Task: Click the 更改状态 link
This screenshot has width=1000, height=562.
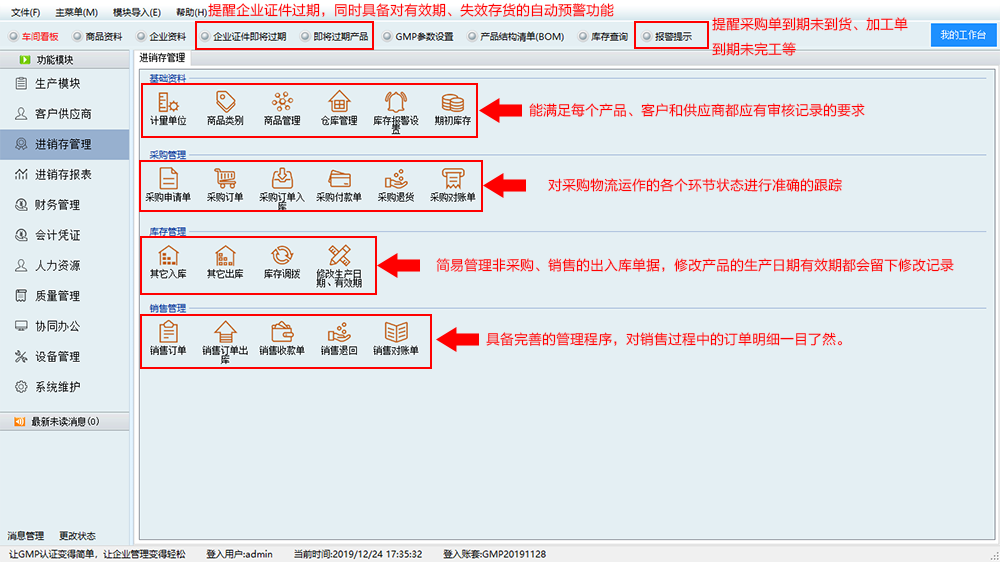Action: pos(77,536)
